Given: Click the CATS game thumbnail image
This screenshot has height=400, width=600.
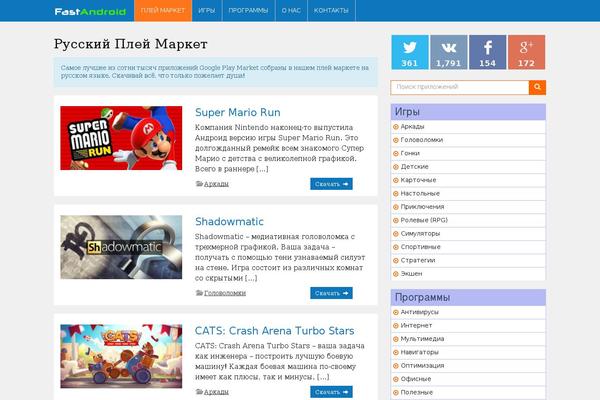Looking at the screenshot, I should coord(121,356).
